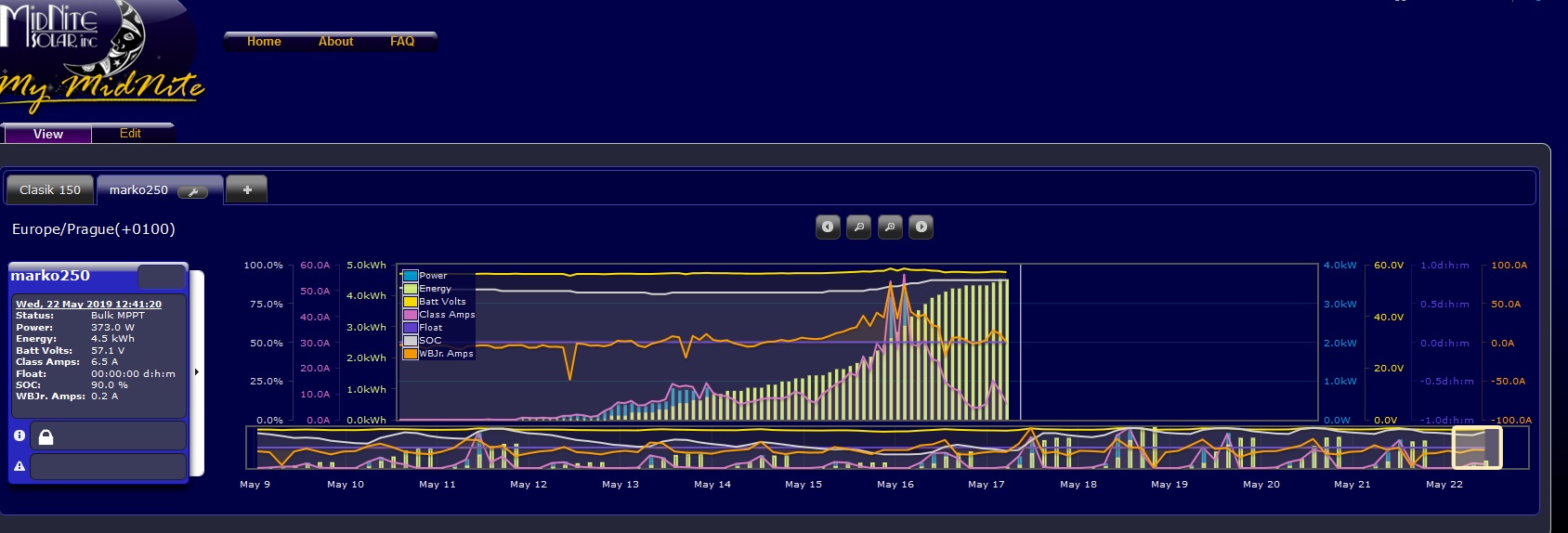Open the Home page
This screenshot has height=533, width=1568.
click(264, 42)
